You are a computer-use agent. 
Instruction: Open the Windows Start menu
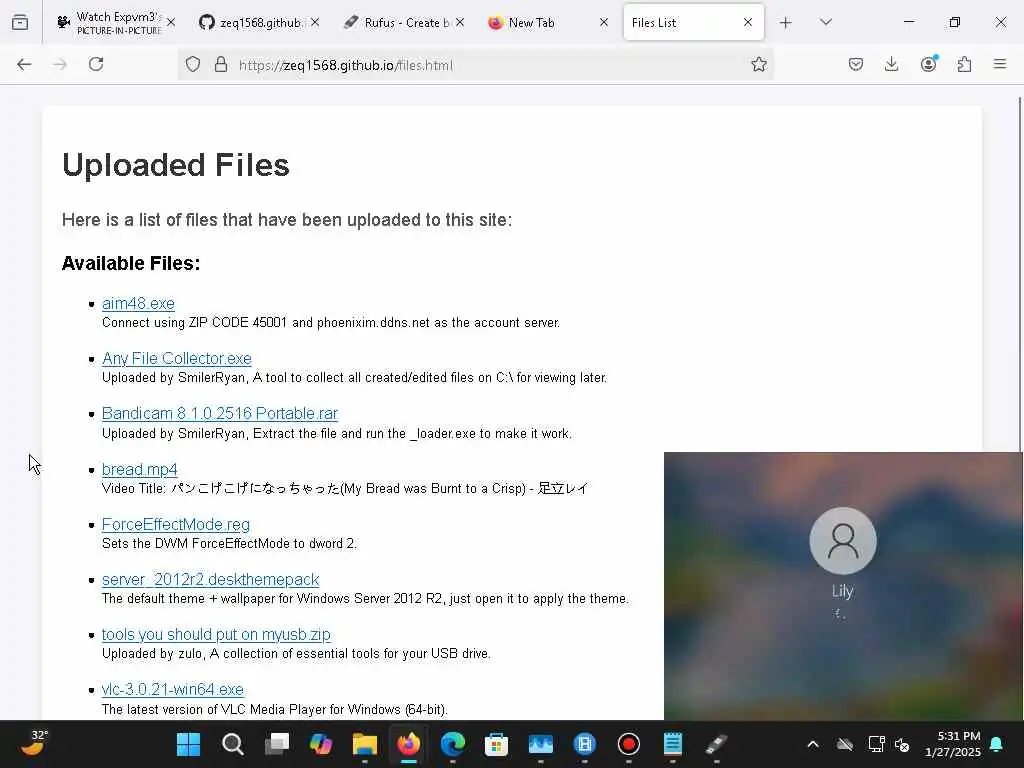(x=189, y=744)
